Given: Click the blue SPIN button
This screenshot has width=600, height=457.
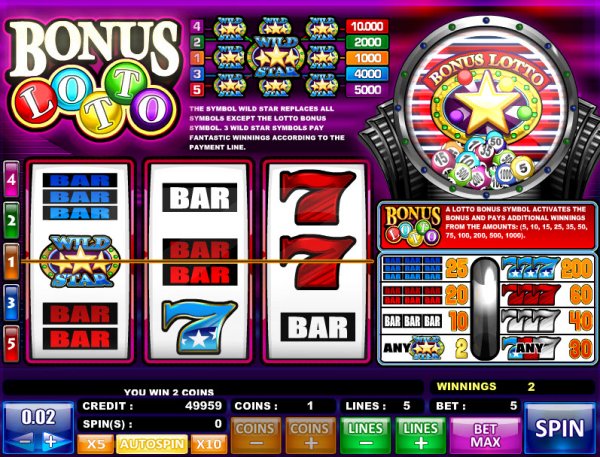Looking at the screenshot, I should 559,428.
